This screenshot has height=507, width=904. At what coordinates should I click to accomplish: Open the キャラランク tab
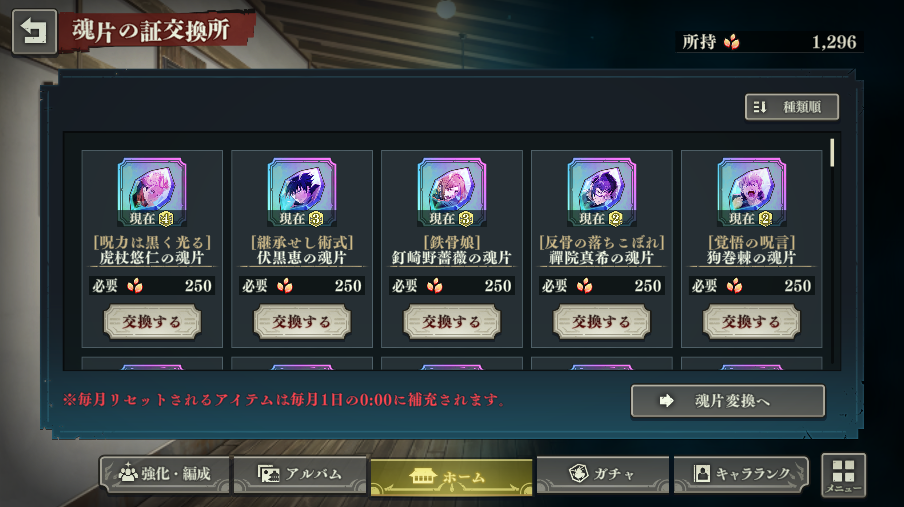click(741, 474)
